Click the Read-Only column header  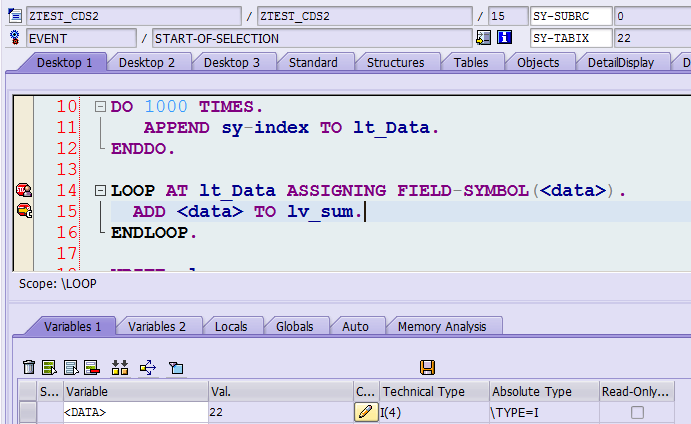(637, 391)
